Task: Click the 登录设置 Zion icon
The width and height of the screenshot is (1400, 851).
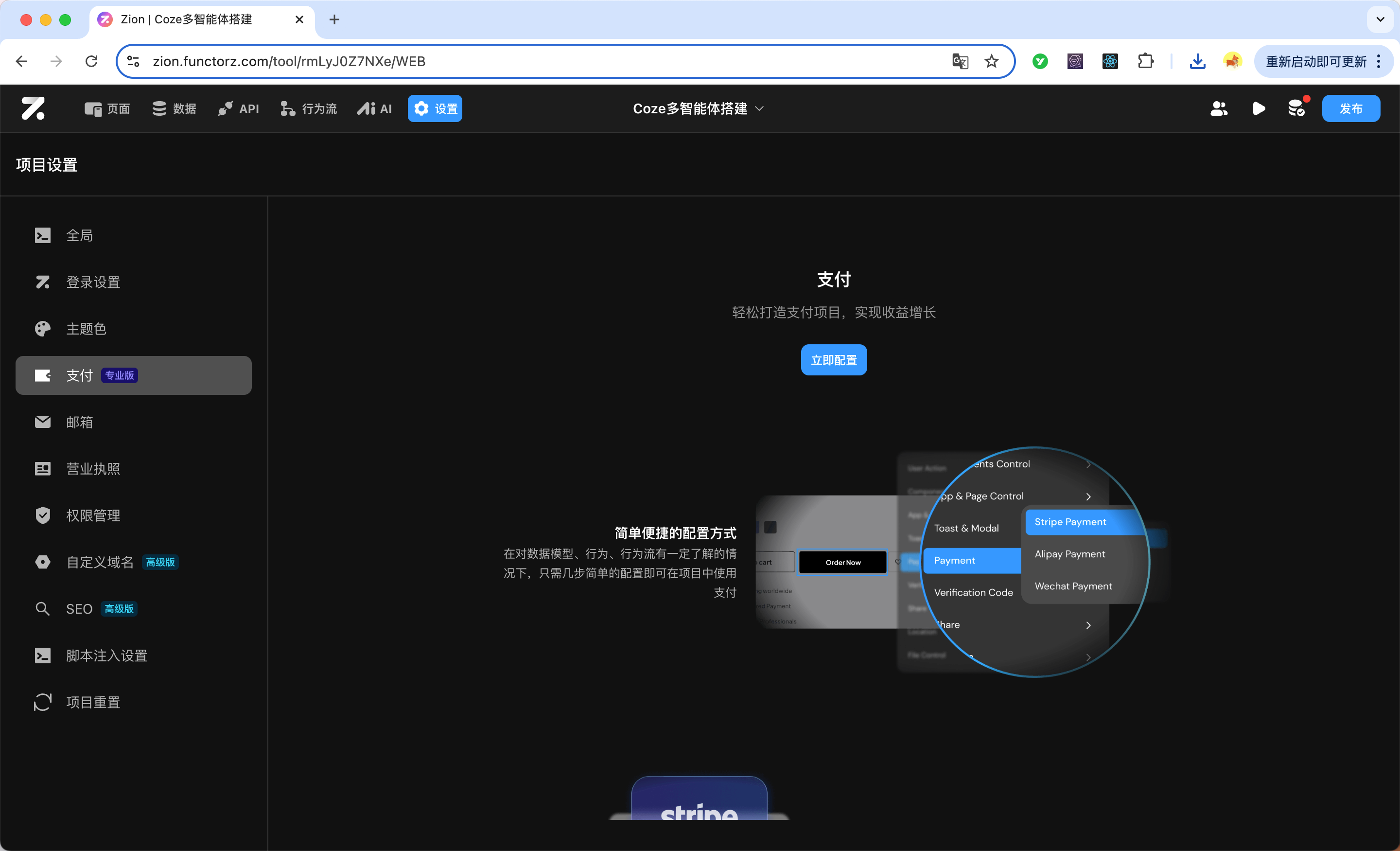Action: 43,282
